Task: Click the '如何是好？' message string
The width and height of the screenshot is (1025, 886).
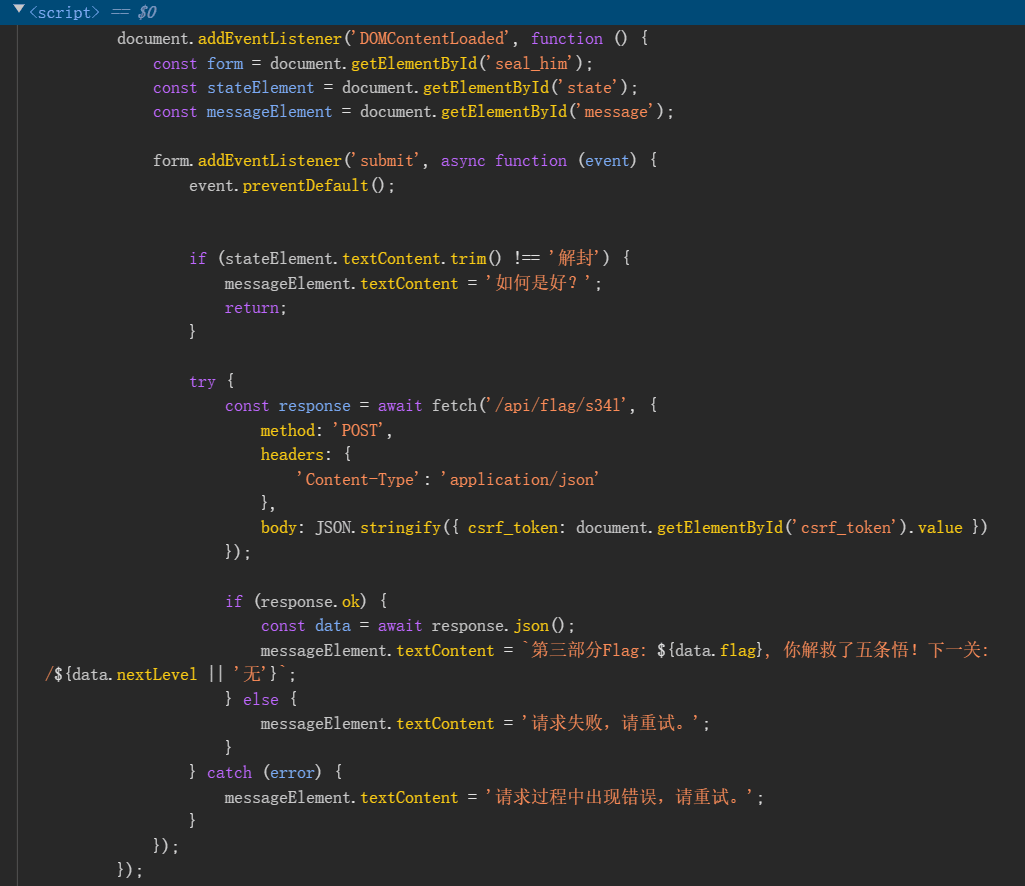Action: pyautogui.click(x=544, y=284)
